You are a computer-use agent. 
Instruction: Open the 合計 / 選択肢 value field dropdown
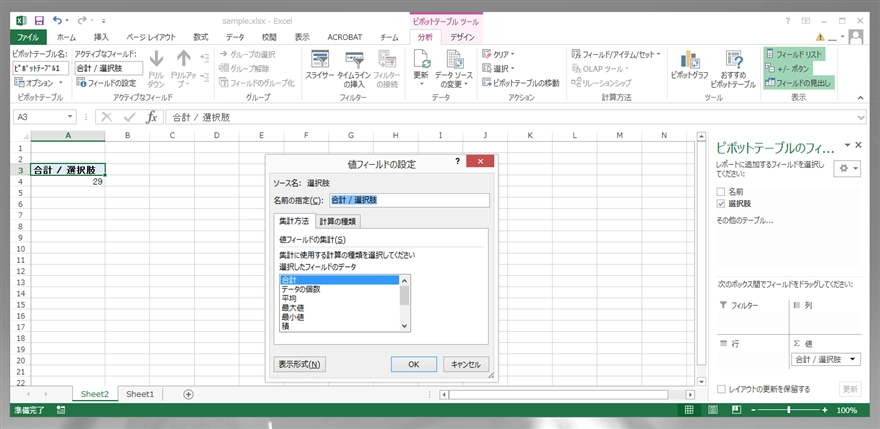pos(854,359)
